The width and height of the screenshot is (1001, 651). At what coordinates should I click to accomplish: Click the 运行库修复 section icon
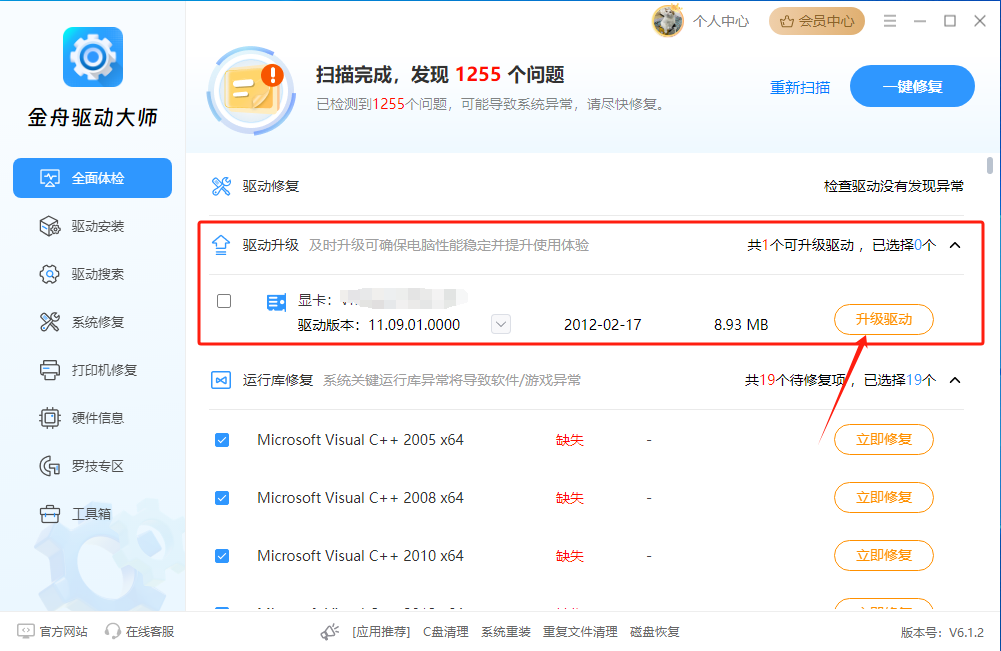point(221,380)
